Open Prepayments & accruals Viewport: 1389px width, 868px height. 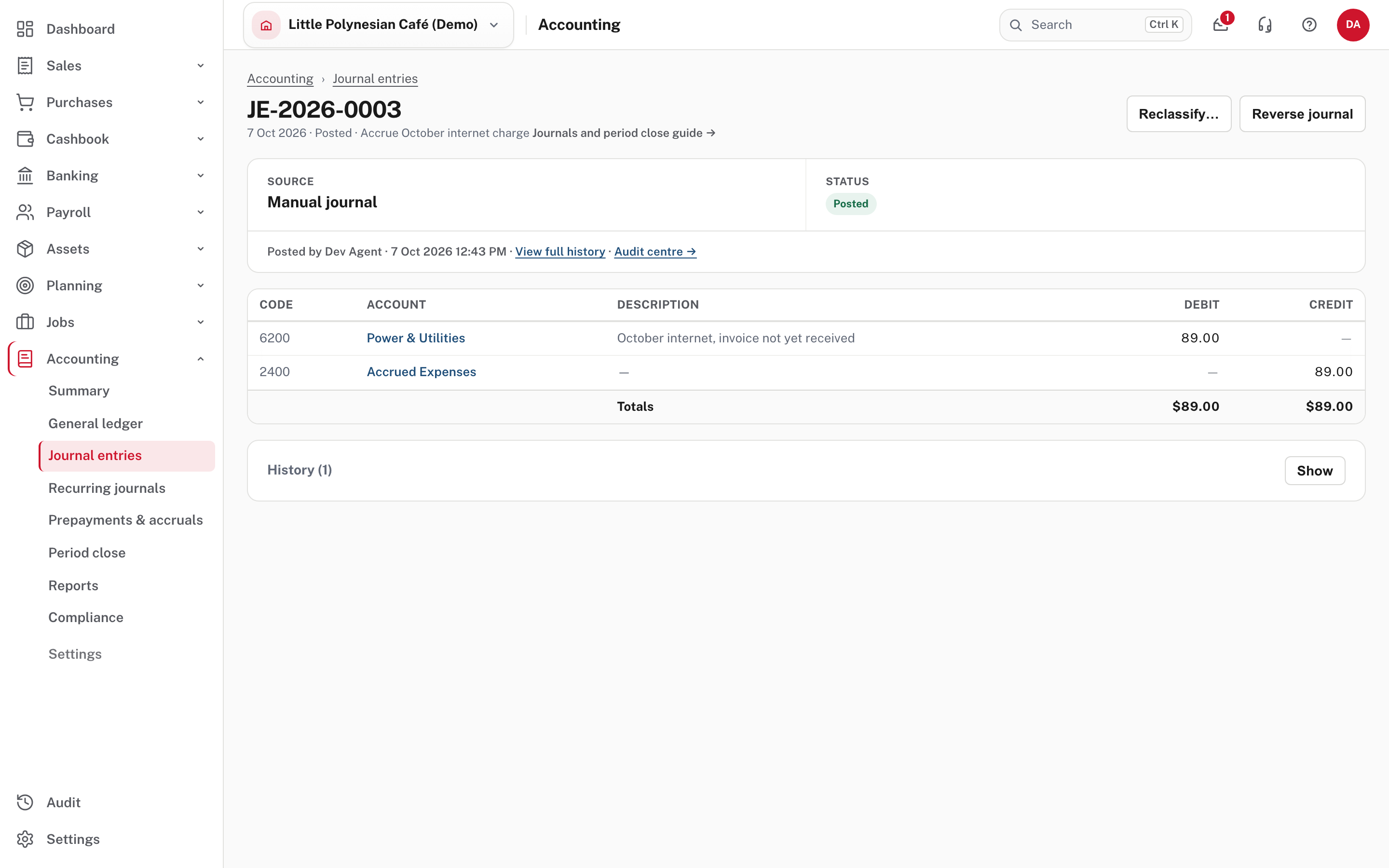tap(126, 520)
